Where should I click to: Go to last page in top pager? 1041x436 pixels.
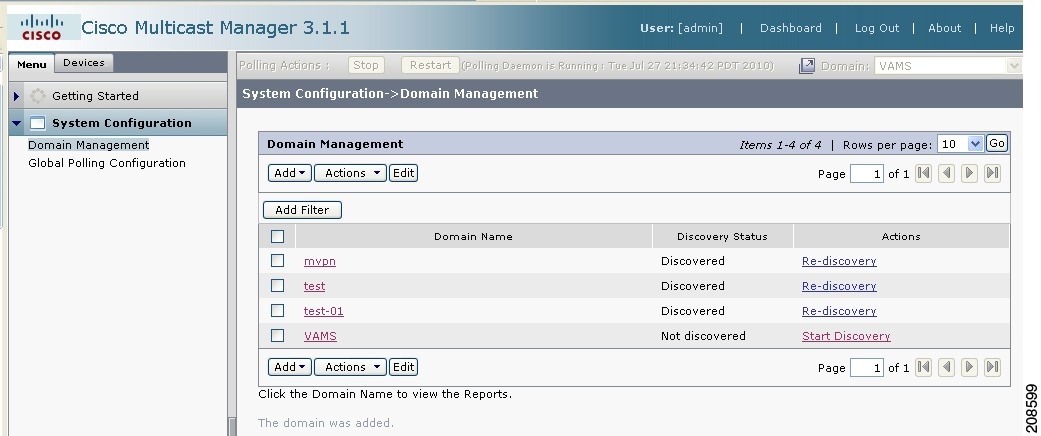pyautogui.click(x=993, y=173)
